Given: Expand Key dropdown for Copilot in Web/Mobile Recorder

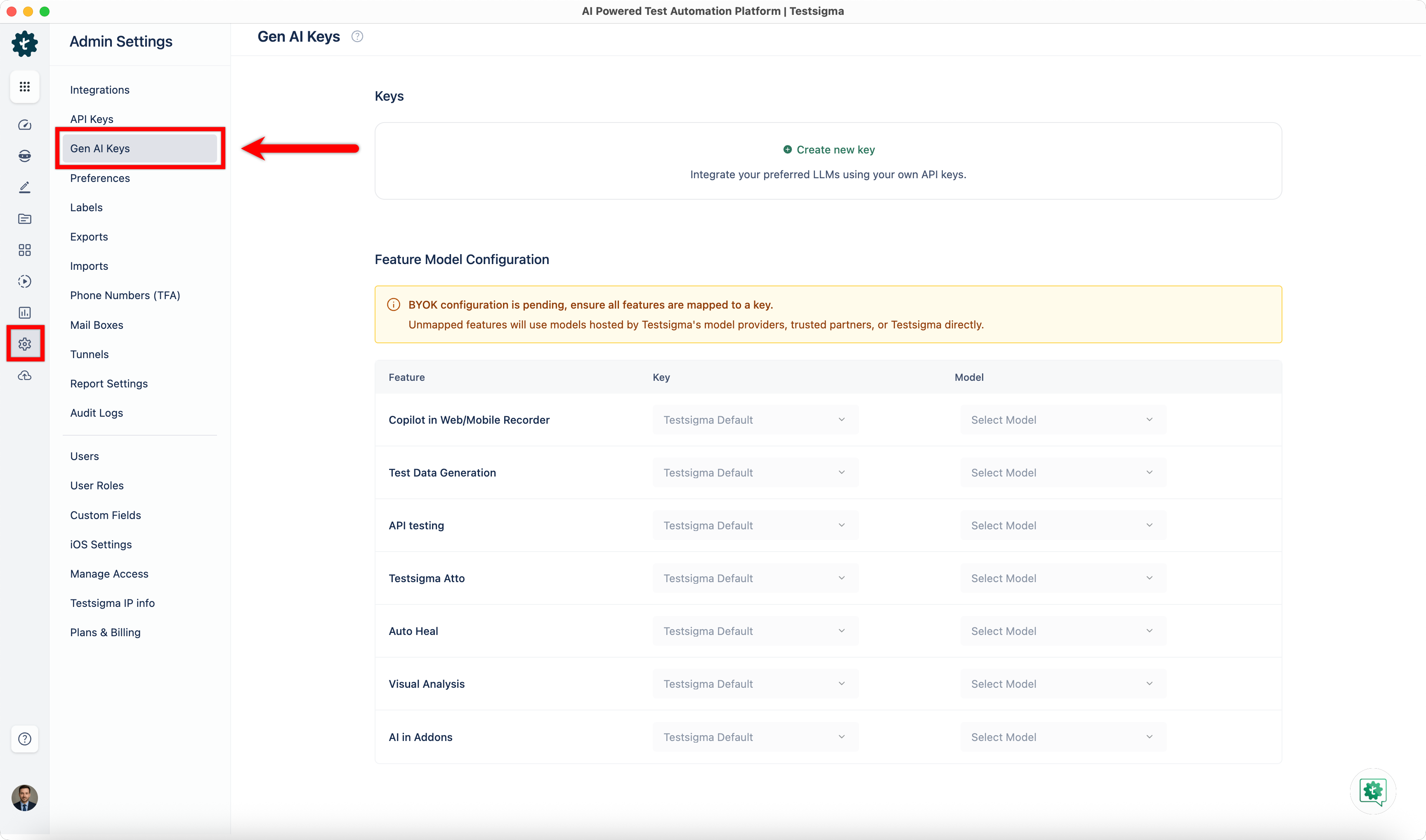Looking at the screenshot, I should tap(755, 420).
